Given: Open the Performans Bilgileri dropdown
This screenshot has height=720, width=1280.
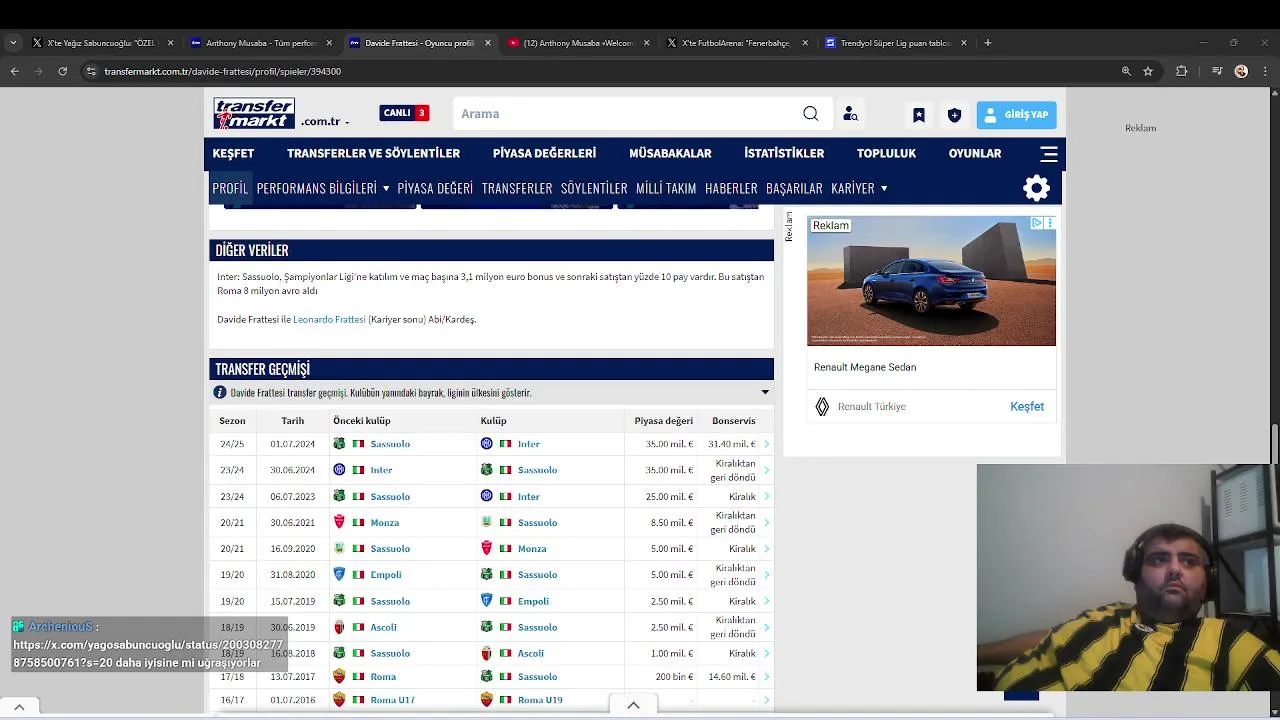Looking at the screenshot, I should point(323,188).
